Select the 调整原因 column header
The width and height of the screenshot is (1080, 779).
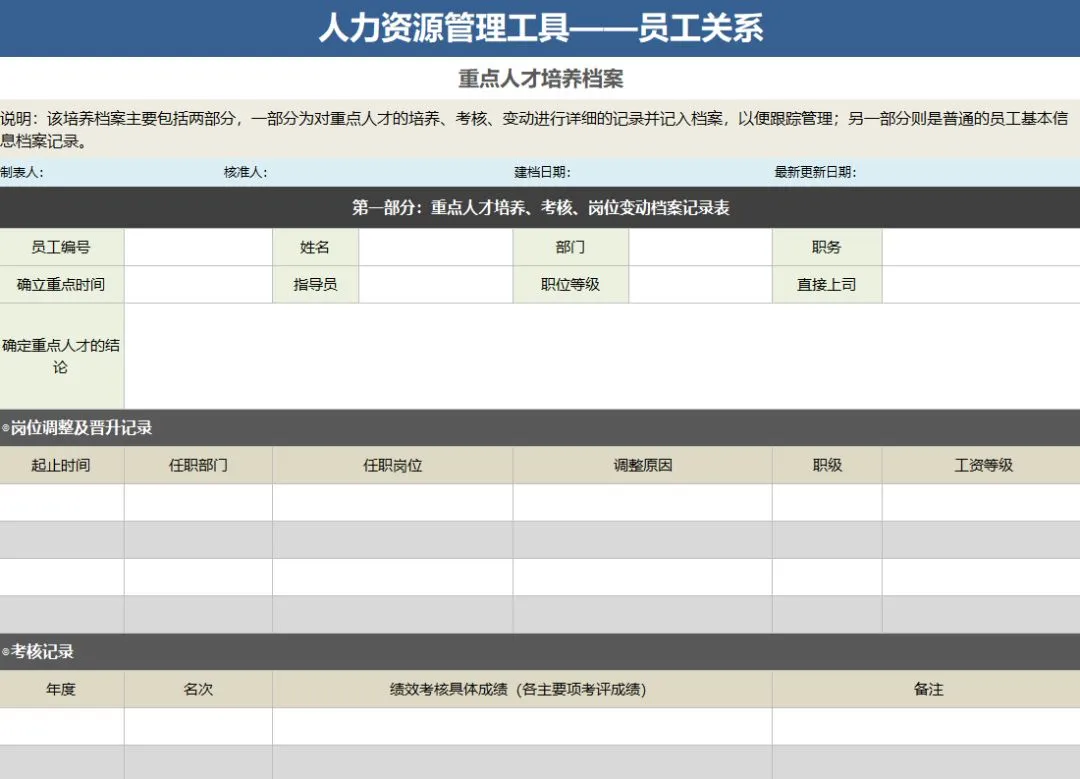coord(643,465)
